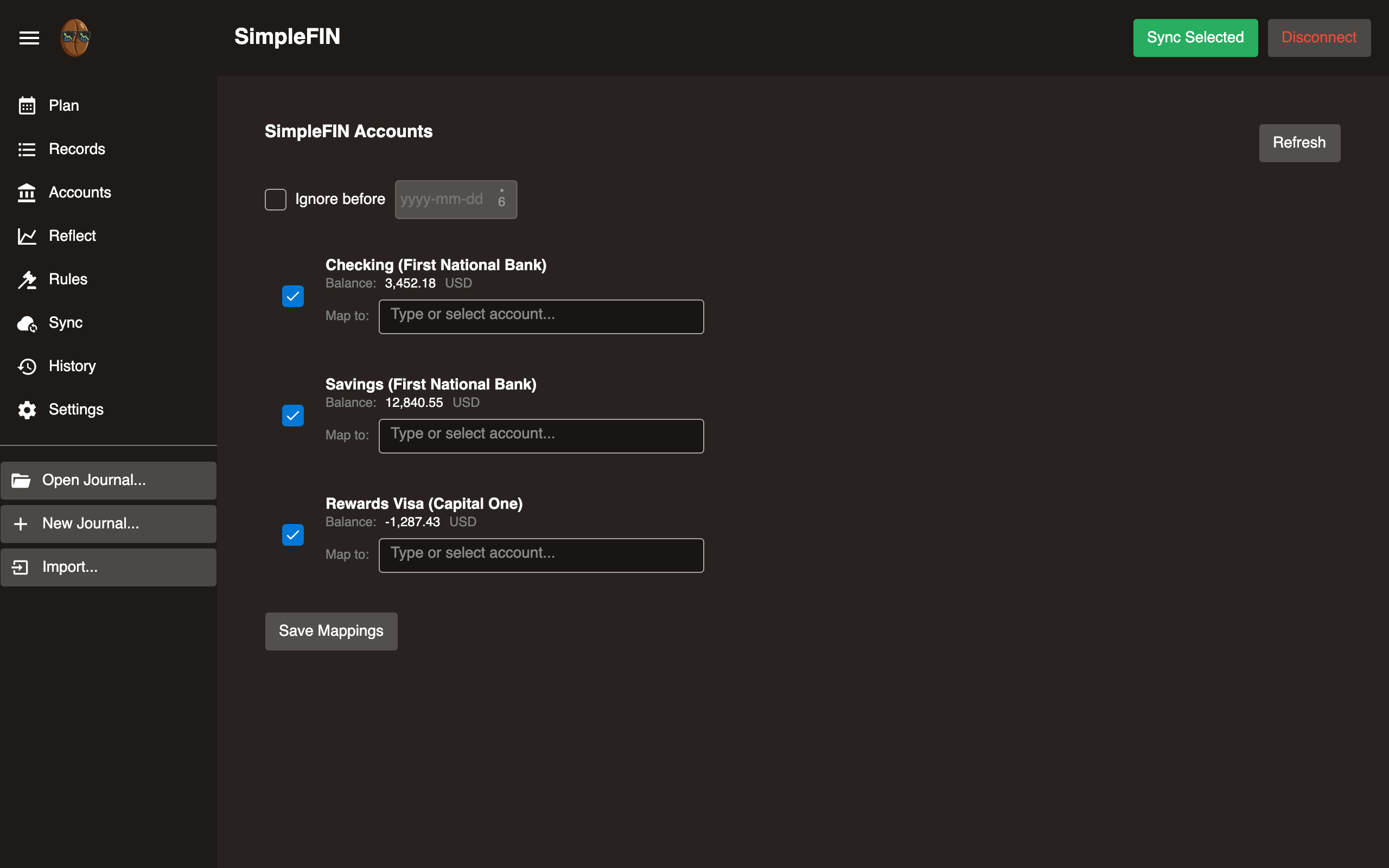Open Map to combo for Rewards Visa
The width and height of the screenshot is (1389, 868).
coord(540,555)
